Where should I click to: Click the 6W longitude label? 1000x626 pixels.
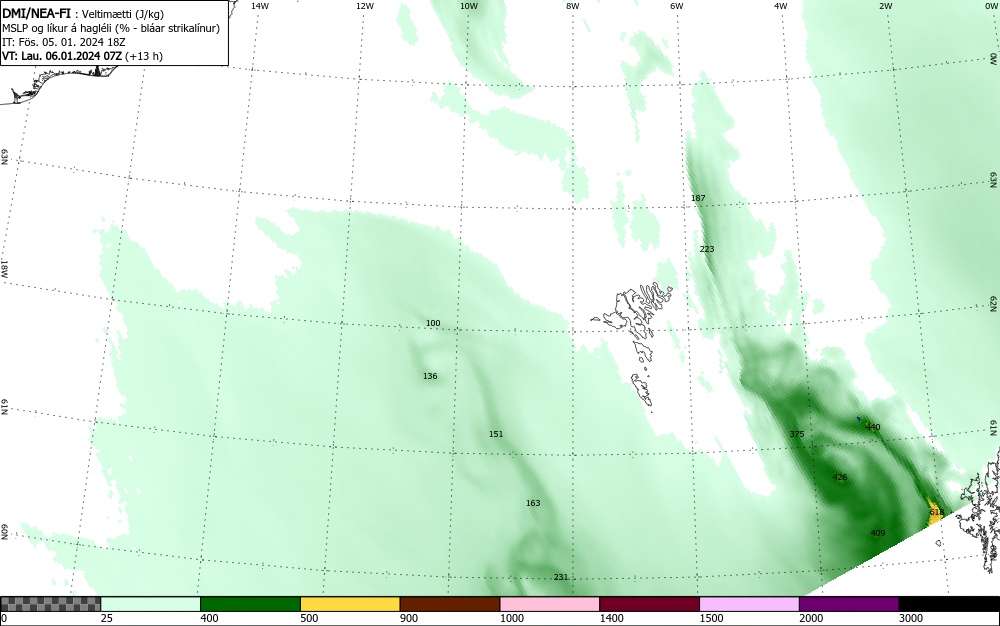[677, 6]
